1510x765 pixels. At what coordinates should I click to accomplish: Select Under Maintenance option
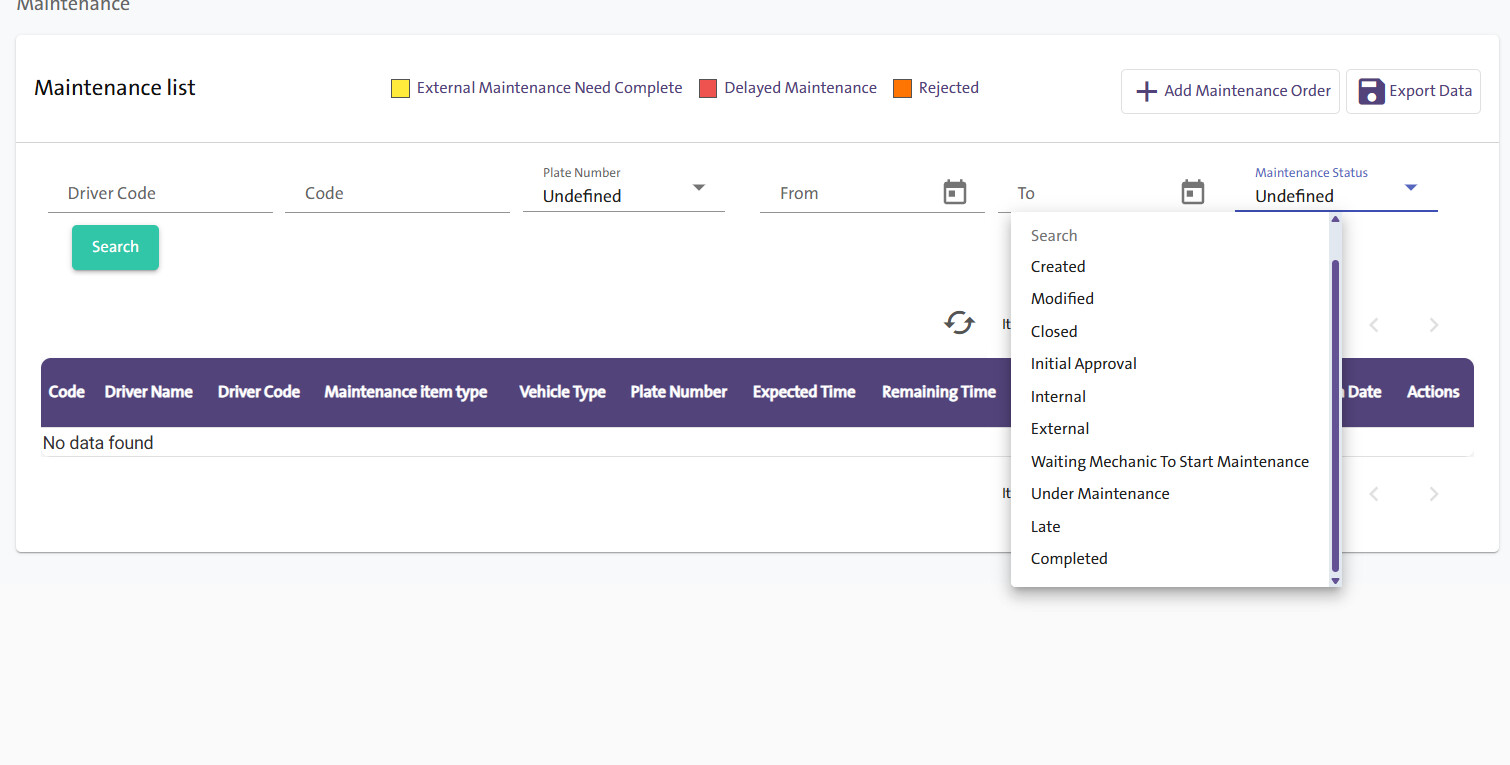[x=1171, y=494]
